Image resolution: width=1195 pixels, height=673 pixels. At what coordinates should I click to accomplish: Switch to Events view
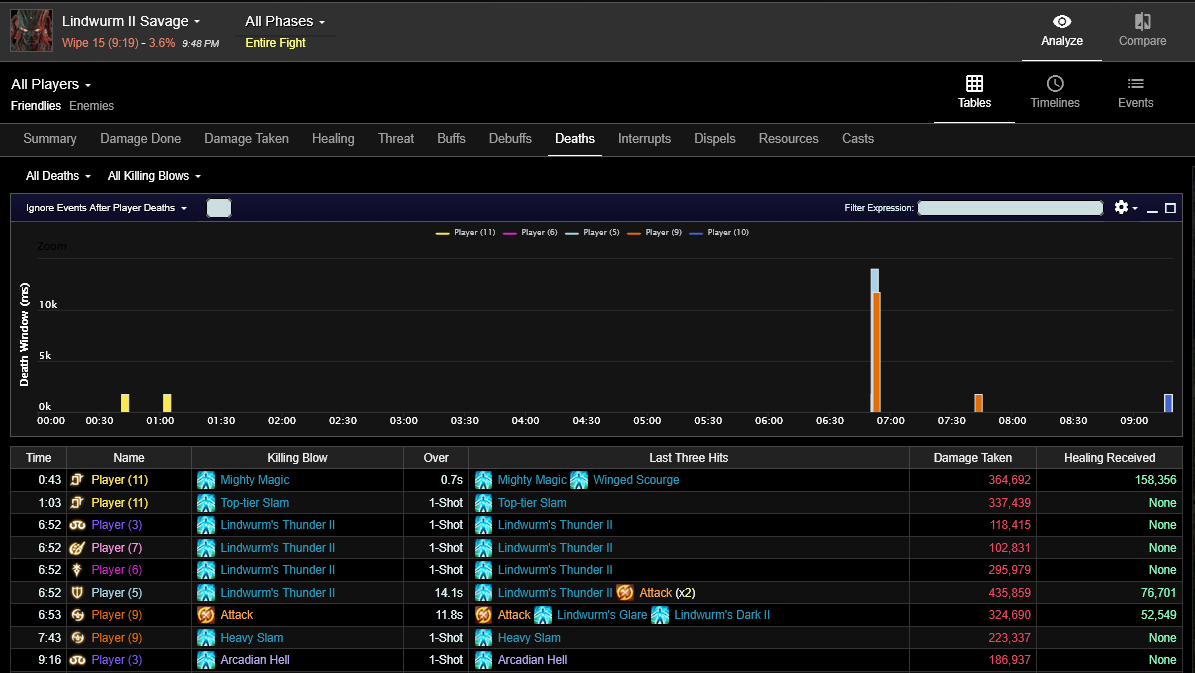coord(1136,92)
